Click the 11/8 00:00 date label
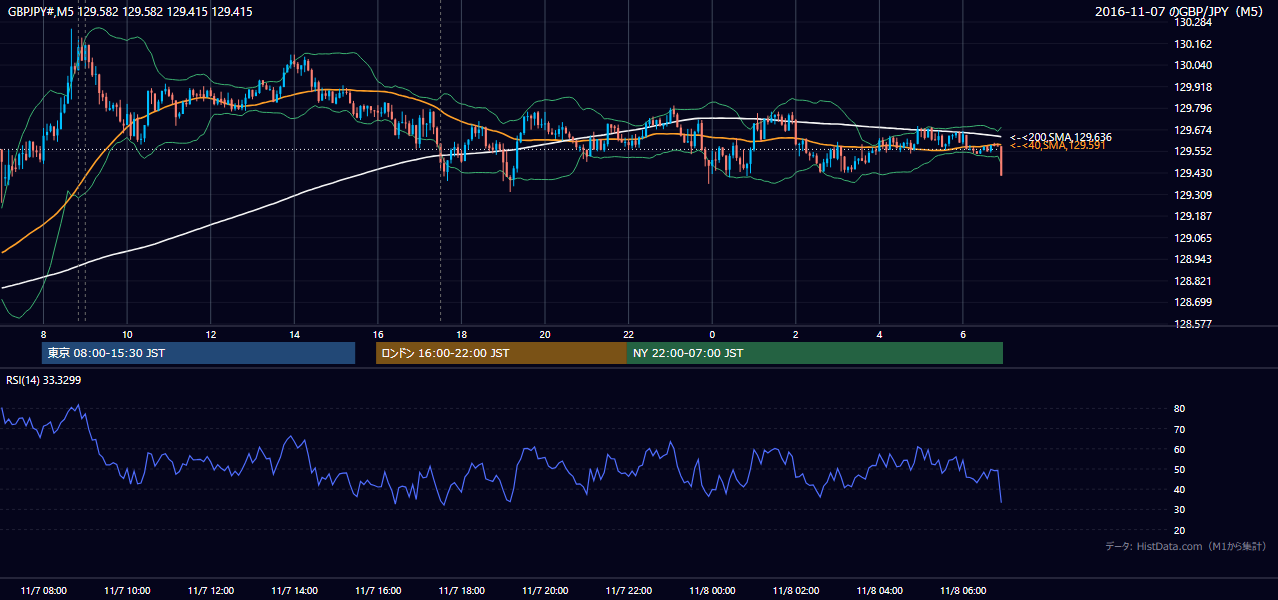 tap(711, 591)
